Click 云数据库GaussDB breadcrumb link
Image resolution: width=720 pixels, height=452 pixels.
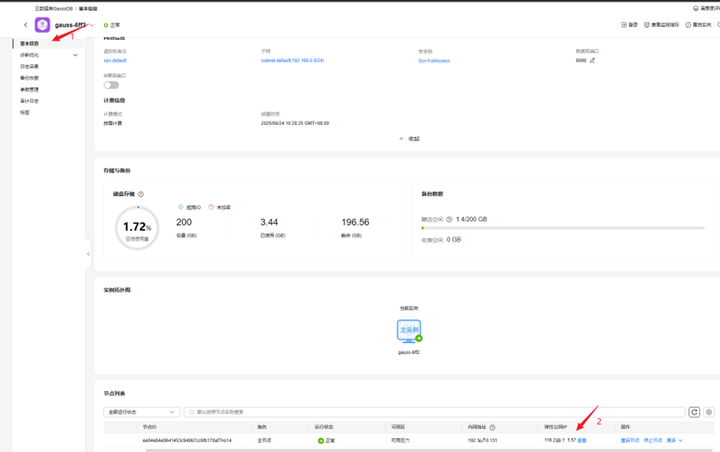coord(54,9)
